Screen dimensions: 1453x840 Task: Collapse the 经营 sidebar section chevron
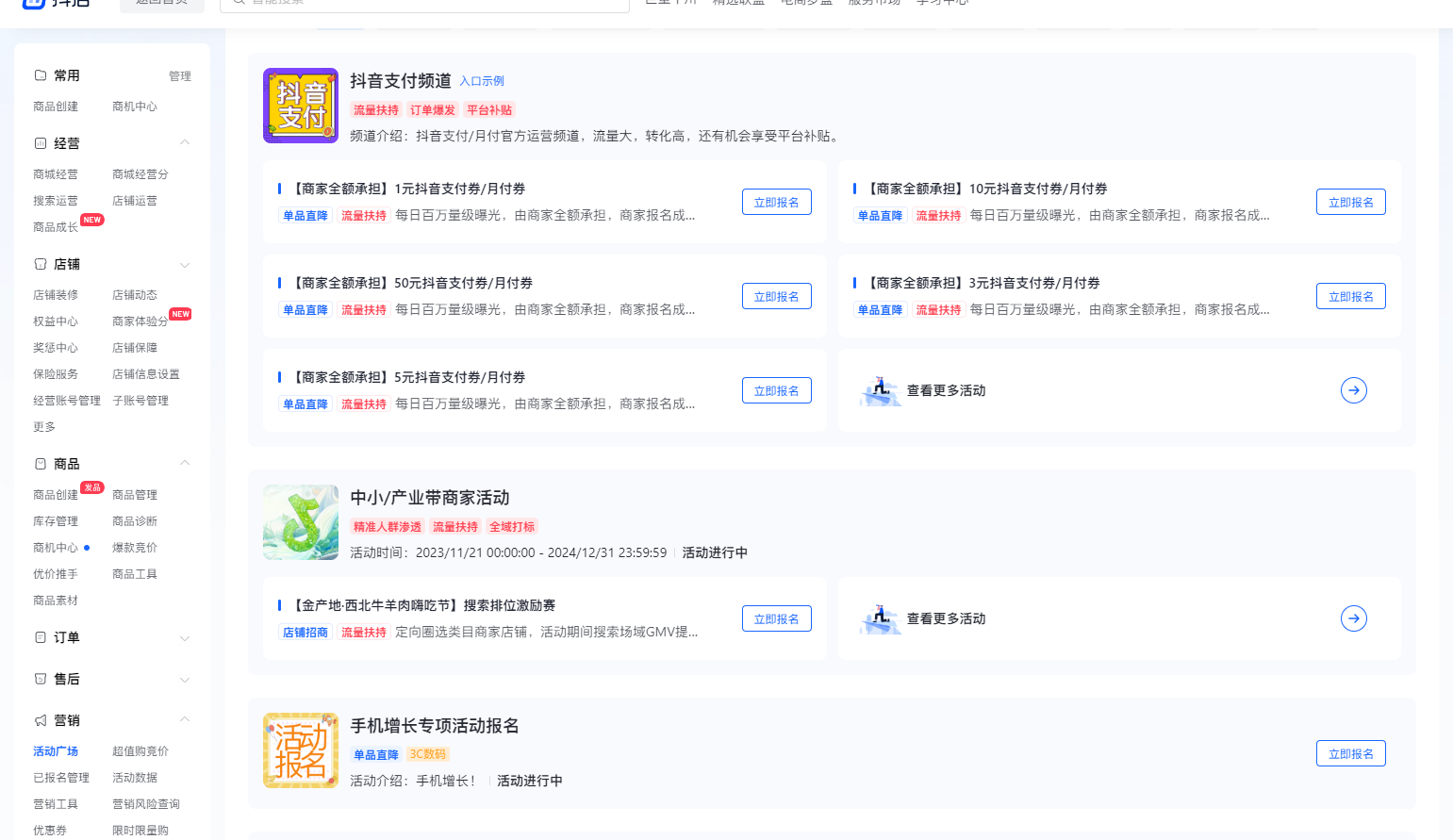[185, 143]
